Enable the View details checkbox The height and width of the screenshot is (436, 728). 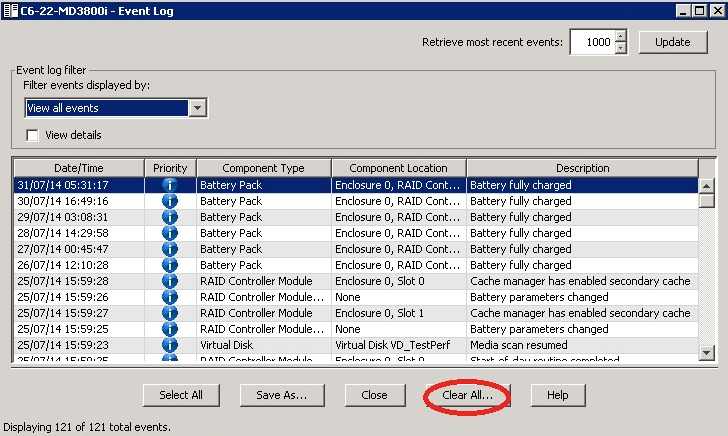click(33, 135)
